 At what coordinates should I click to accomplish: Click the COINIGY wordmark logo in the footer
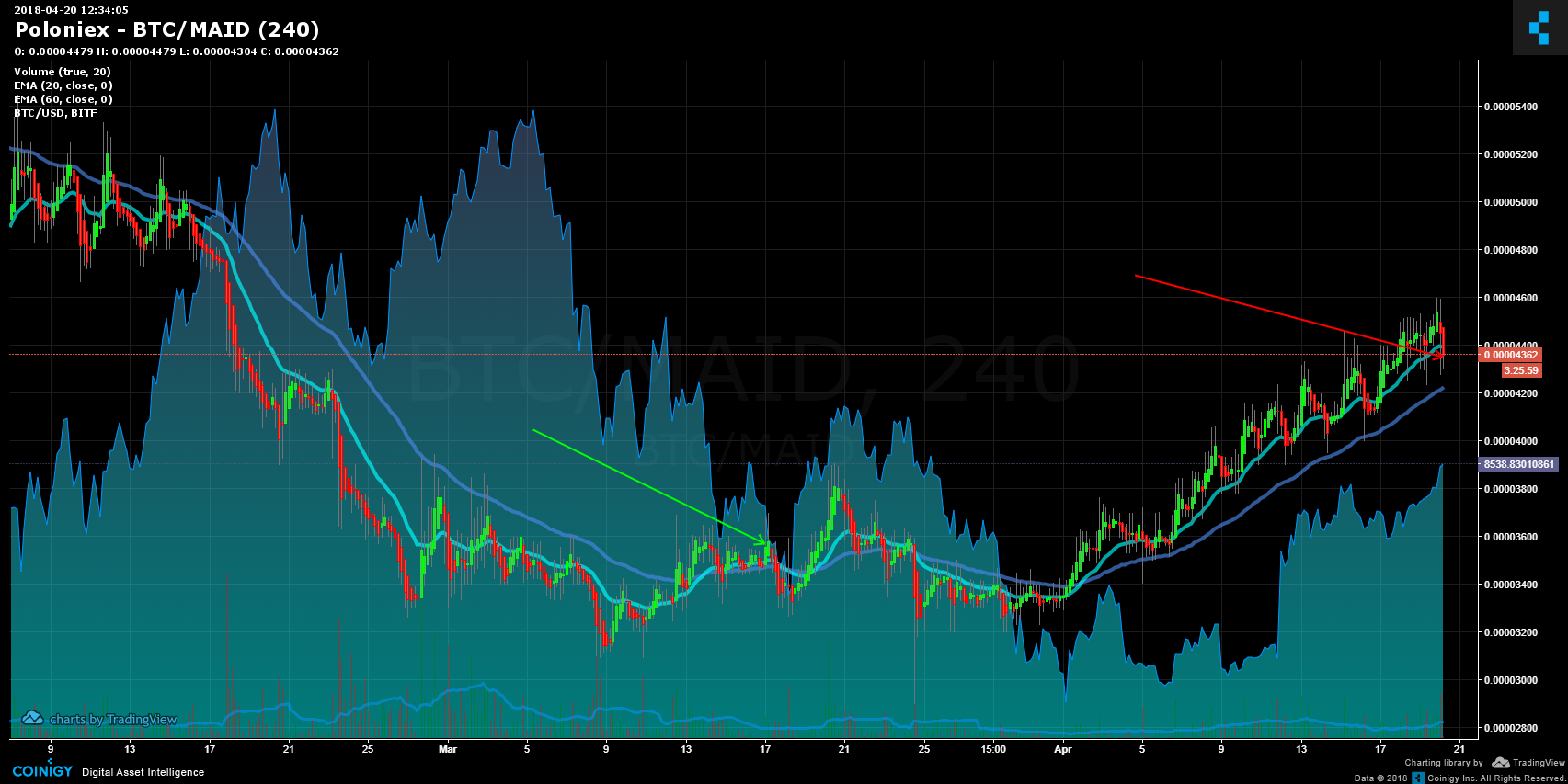coord(42,771)
